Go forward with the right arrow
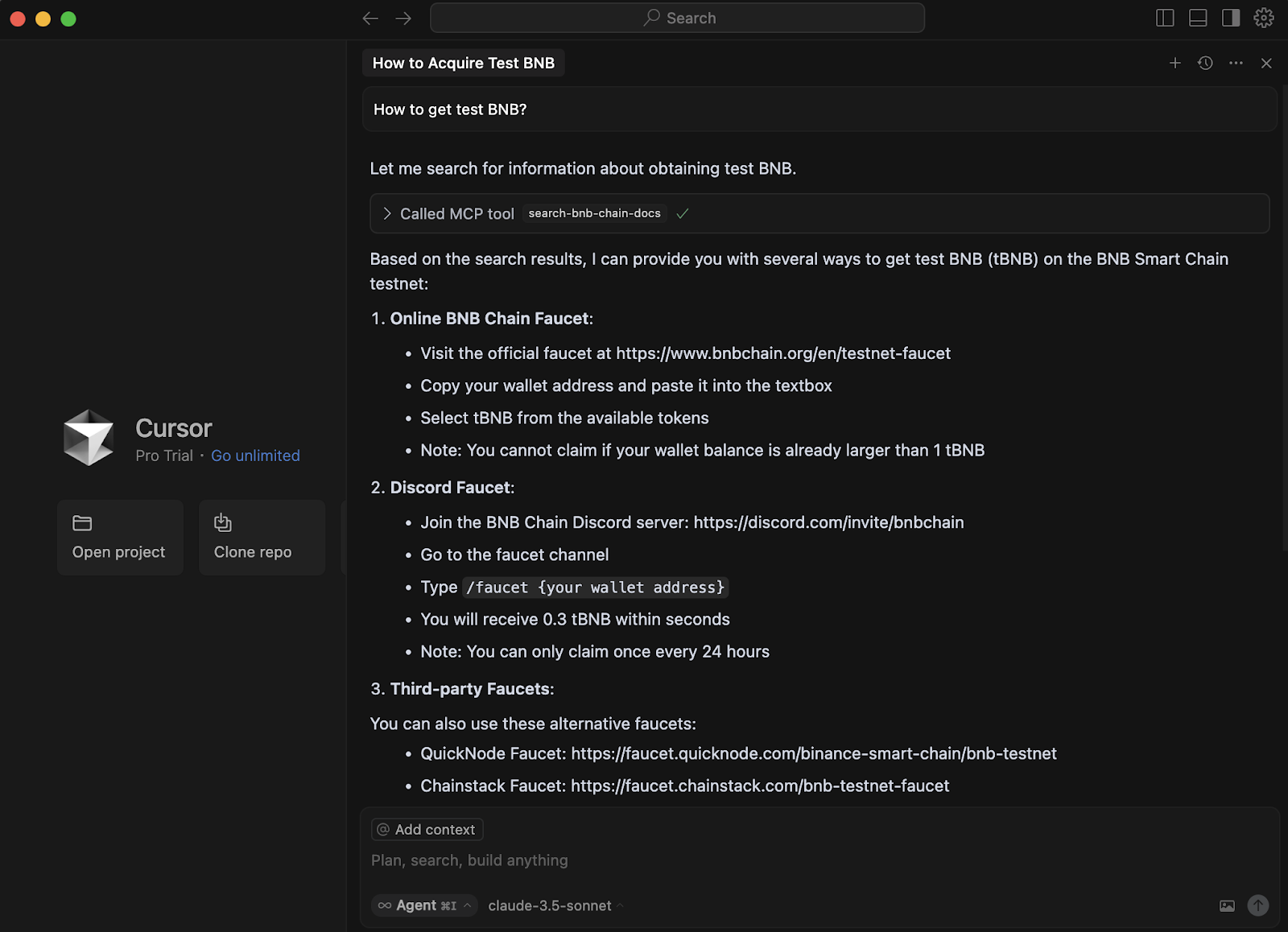The width and height of the screenshot is (1288, 932). pyautogui.click(x=403, y=18)
